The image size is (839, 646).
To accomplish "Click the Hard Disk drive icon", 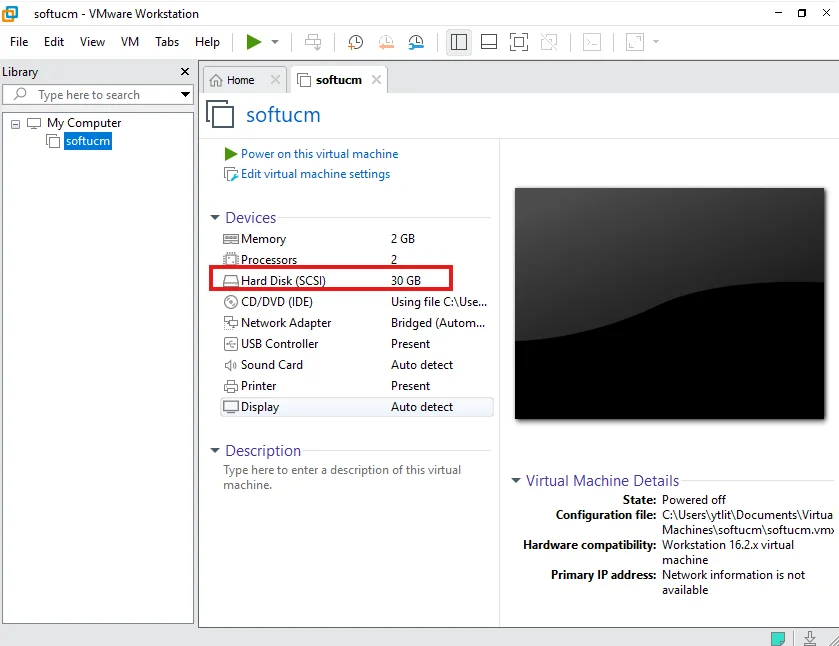I will point(231,281).
